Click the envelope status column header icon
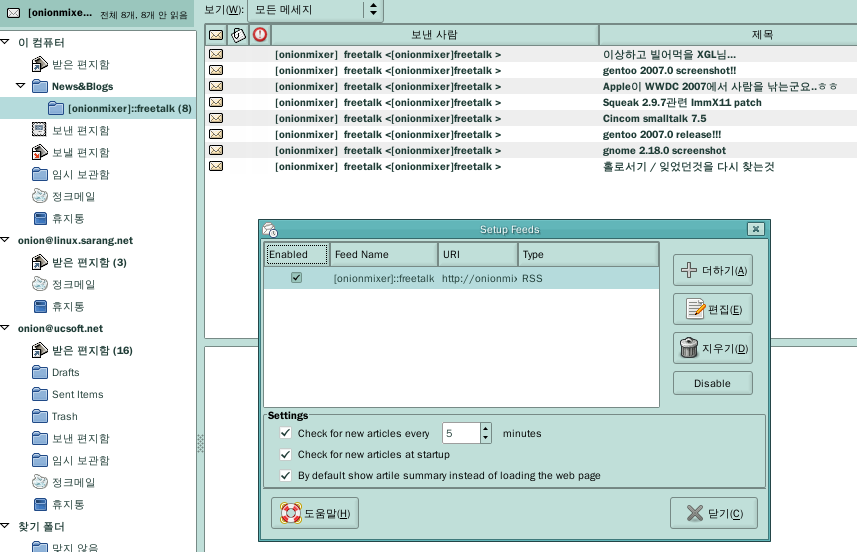The image size is (857, 552). [x=215, y=35]
